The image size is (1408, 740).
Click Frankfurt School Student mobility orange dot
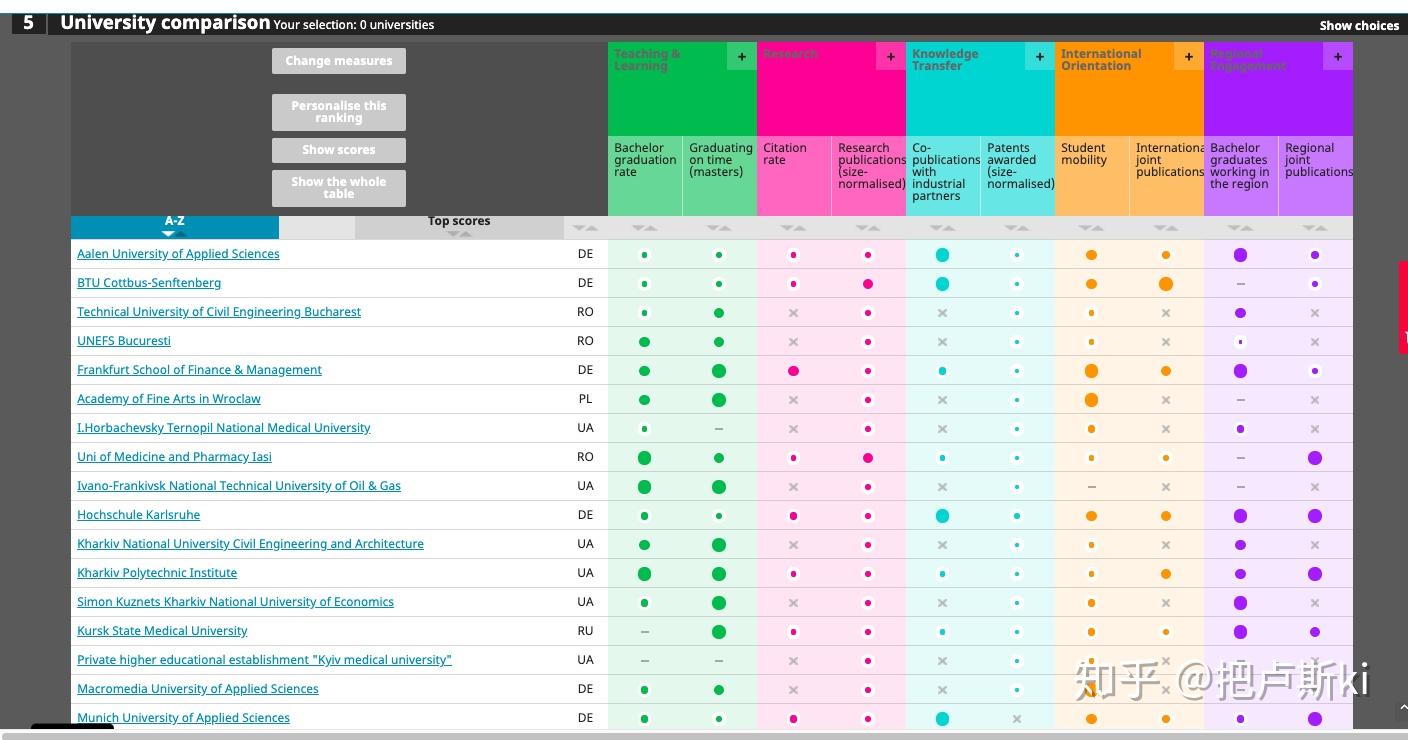pyautogui.click(x=1091, y=371)
